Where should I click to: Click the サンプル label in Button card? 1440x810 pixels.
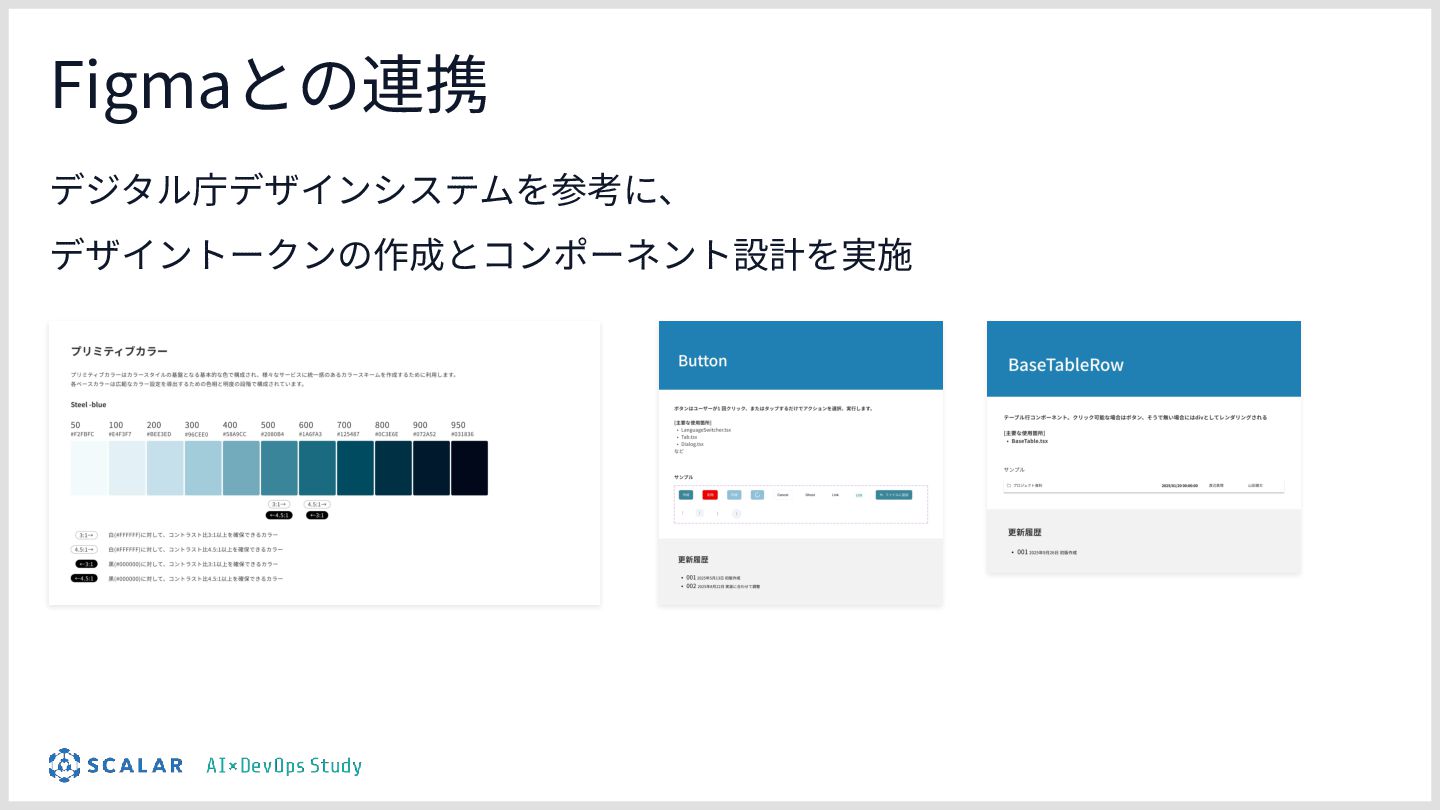683,477
